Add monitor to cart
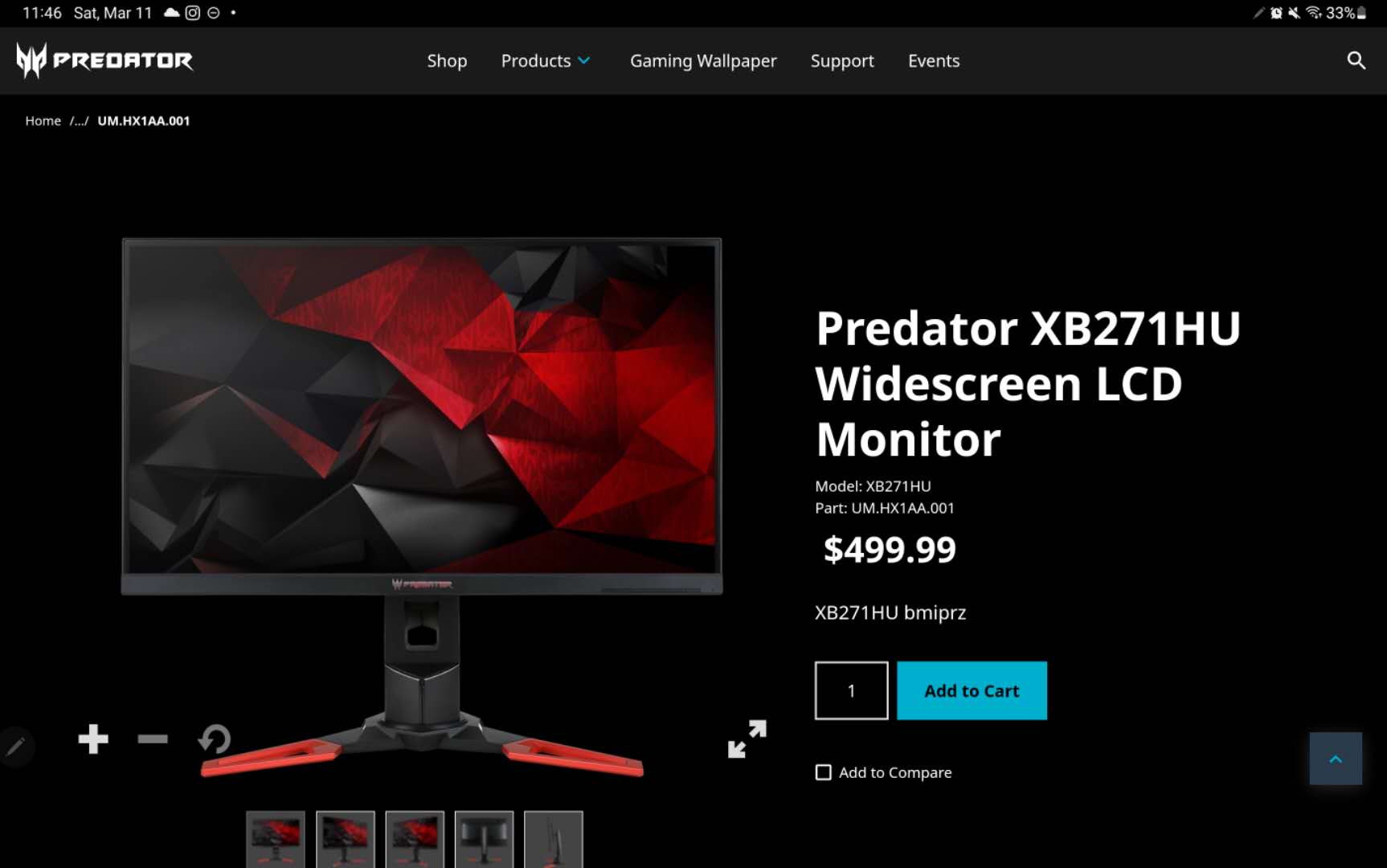Viewport: 1387px width, 868px height. click(x=972, y=690)
